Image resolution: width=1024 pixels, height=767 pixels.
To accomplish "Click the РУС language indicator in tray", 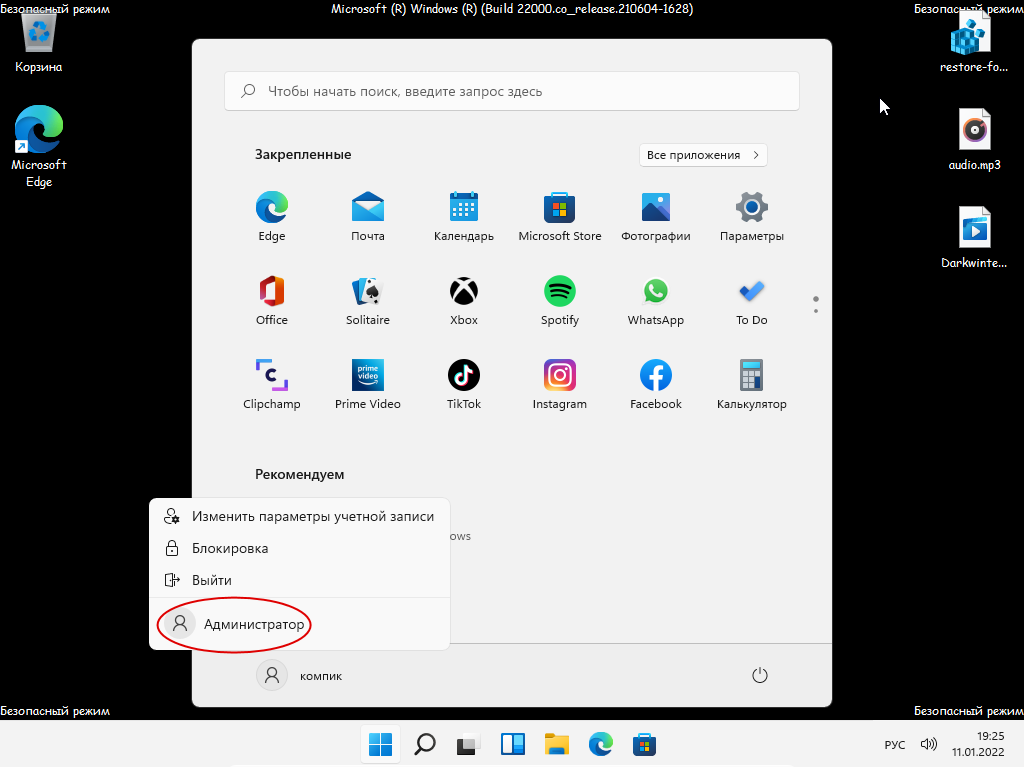I will [x=895, y=745].
